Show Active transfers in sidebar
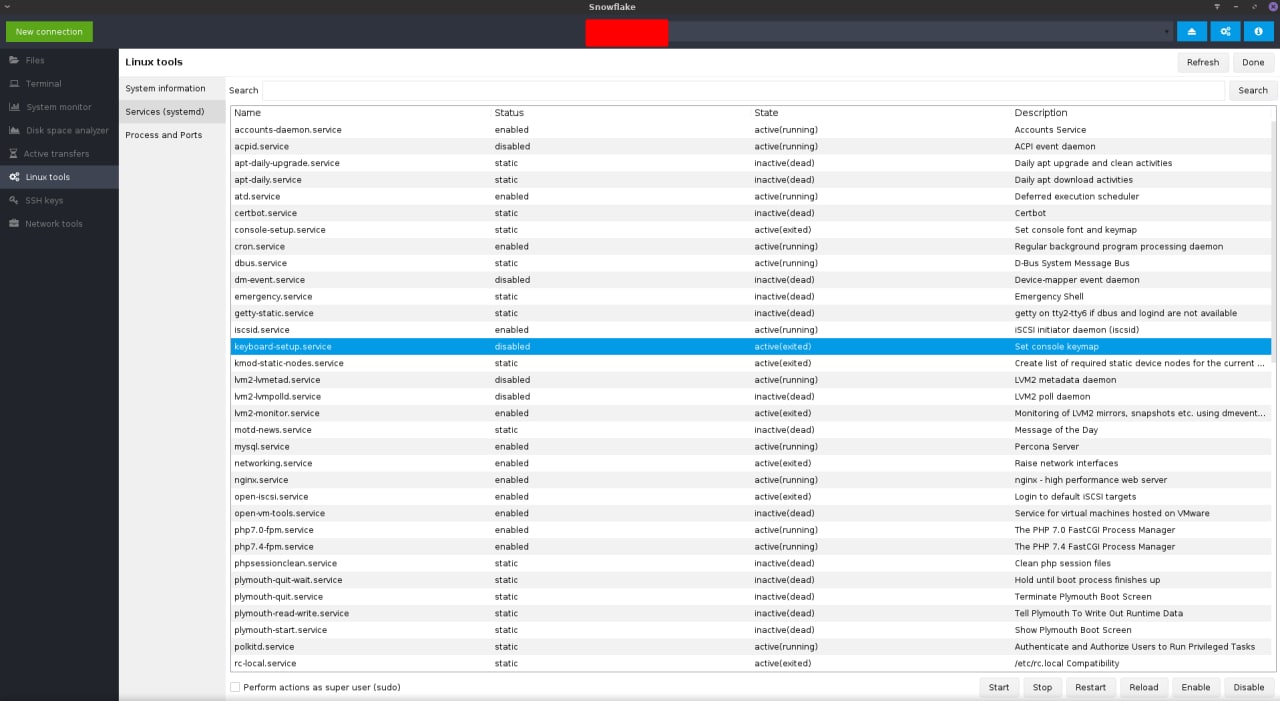Viewport: 1280px width, 701px height. pos(59,154)
